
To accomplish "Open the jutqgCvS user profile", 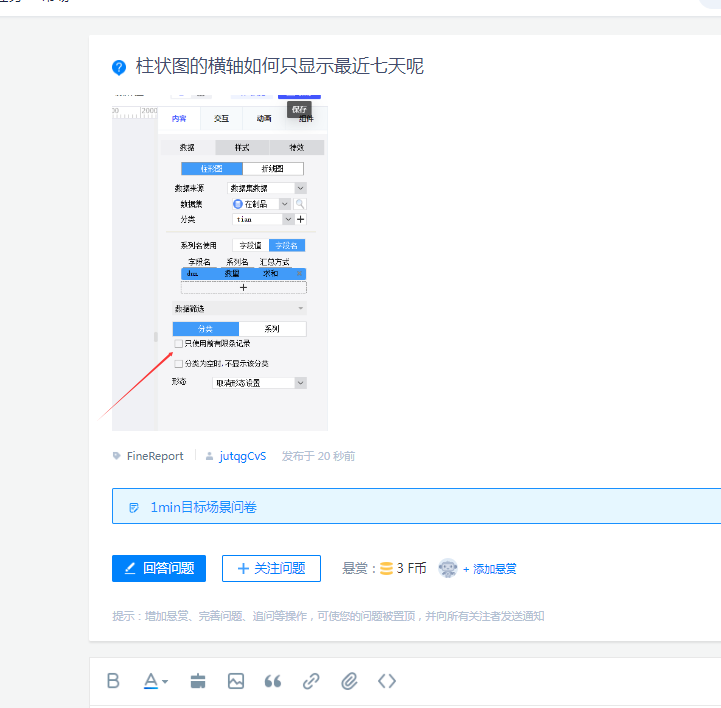I will click(x=242, y=456).
